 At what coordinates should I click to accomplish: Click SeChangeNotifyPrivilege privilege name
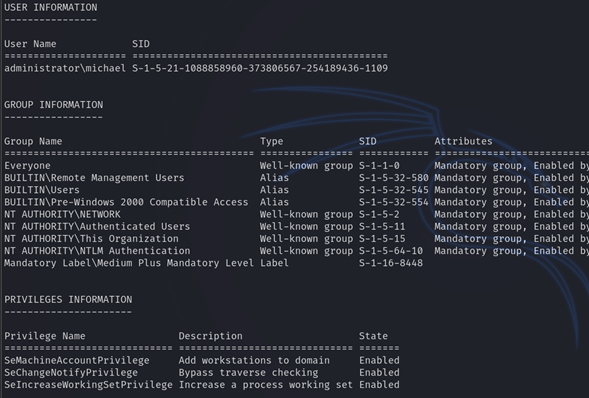tap(71, 372)
